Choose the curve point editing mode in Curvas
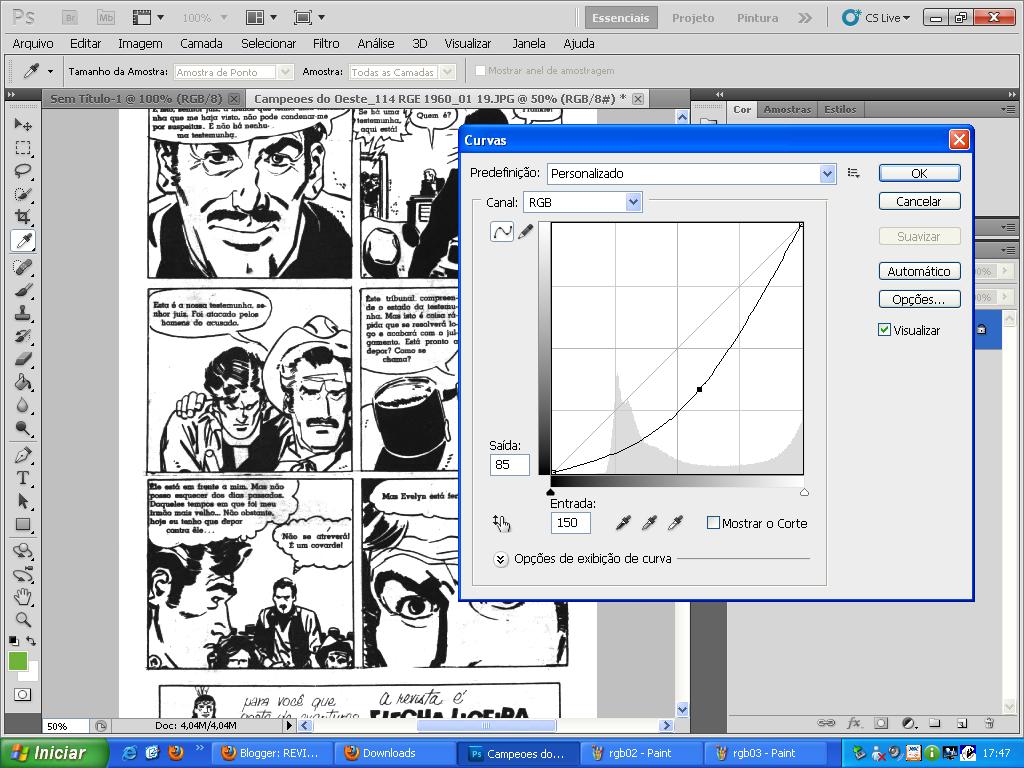1024x768 pixels. [x=502, y=231]
